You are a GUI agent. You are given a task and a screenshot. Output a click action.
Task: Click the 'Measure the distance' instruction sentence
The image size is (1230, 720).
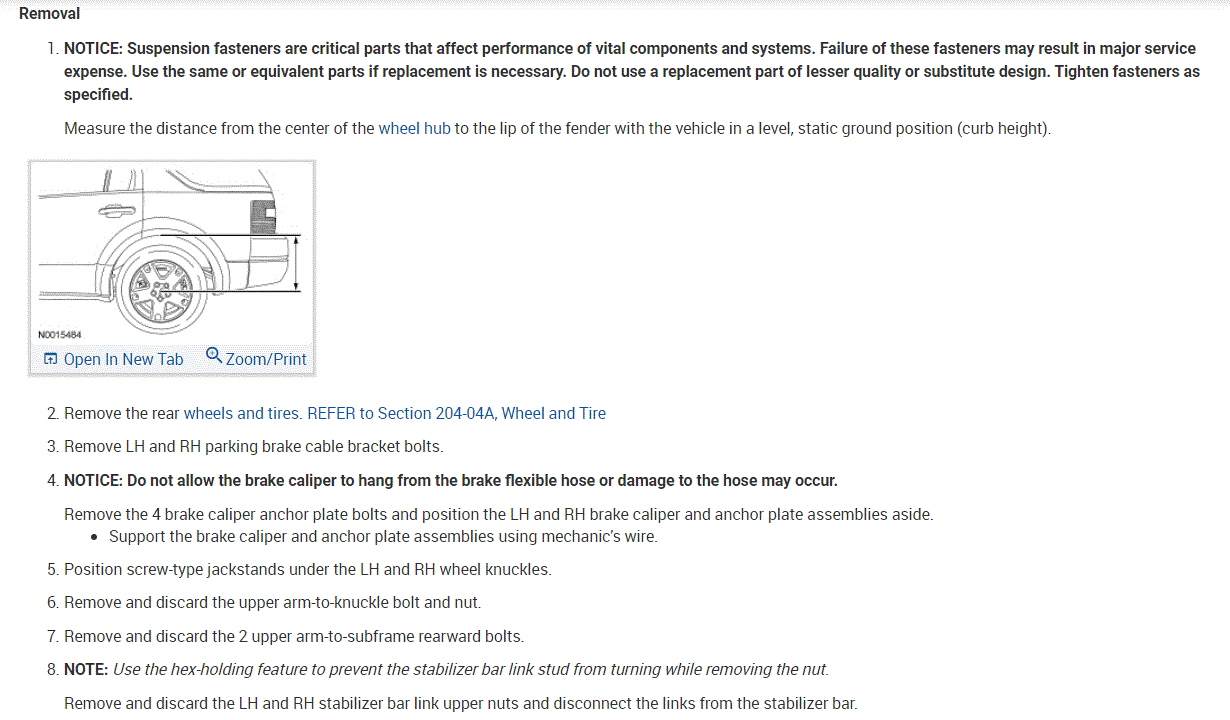tap(557, 129)
